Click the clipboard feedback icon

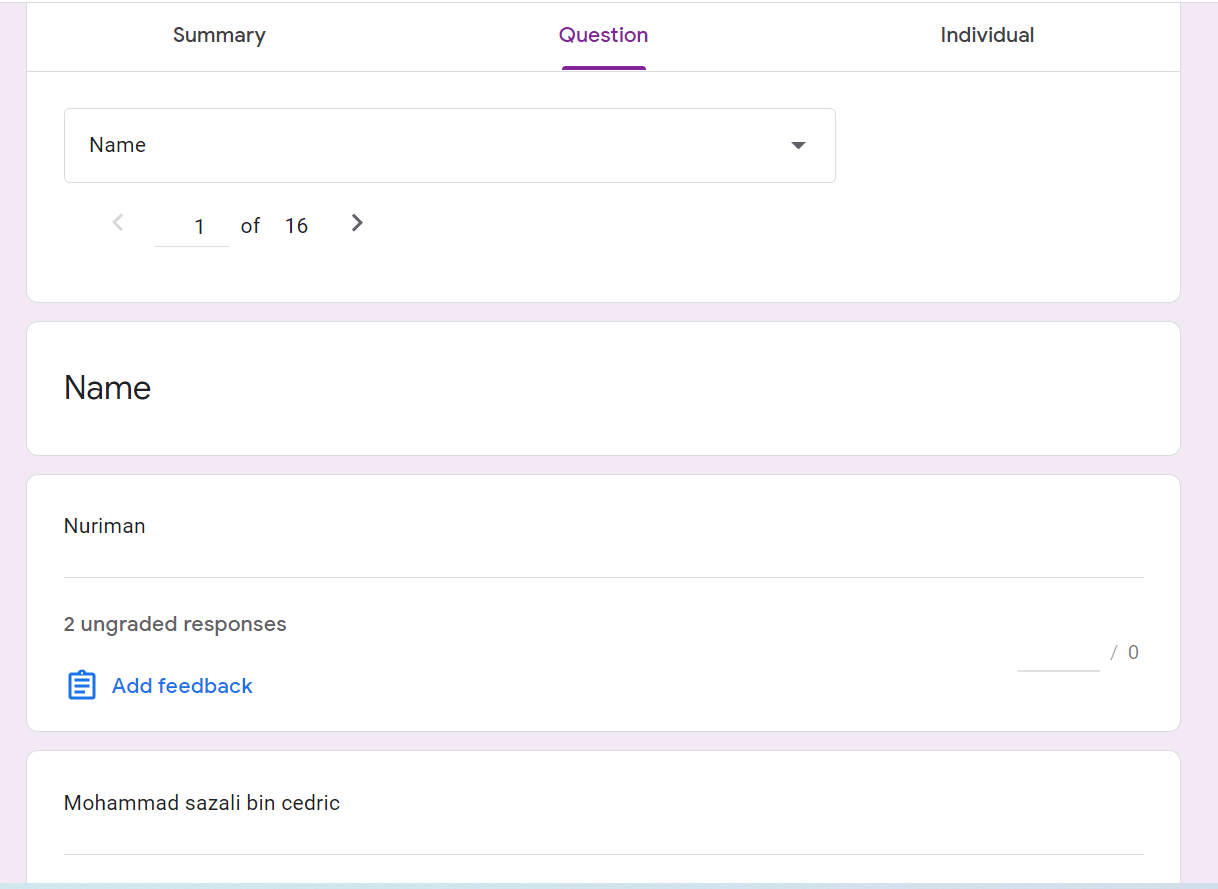[82, 686]
